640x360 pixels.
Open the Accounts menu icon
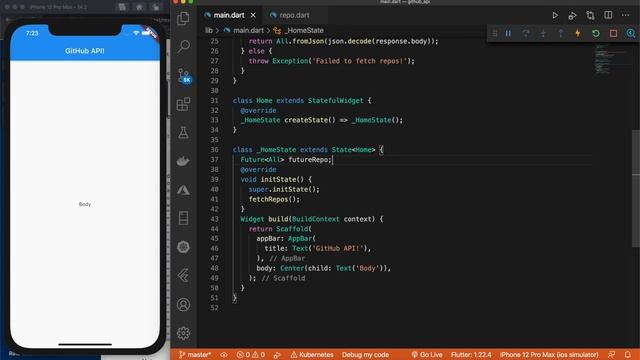183,304
